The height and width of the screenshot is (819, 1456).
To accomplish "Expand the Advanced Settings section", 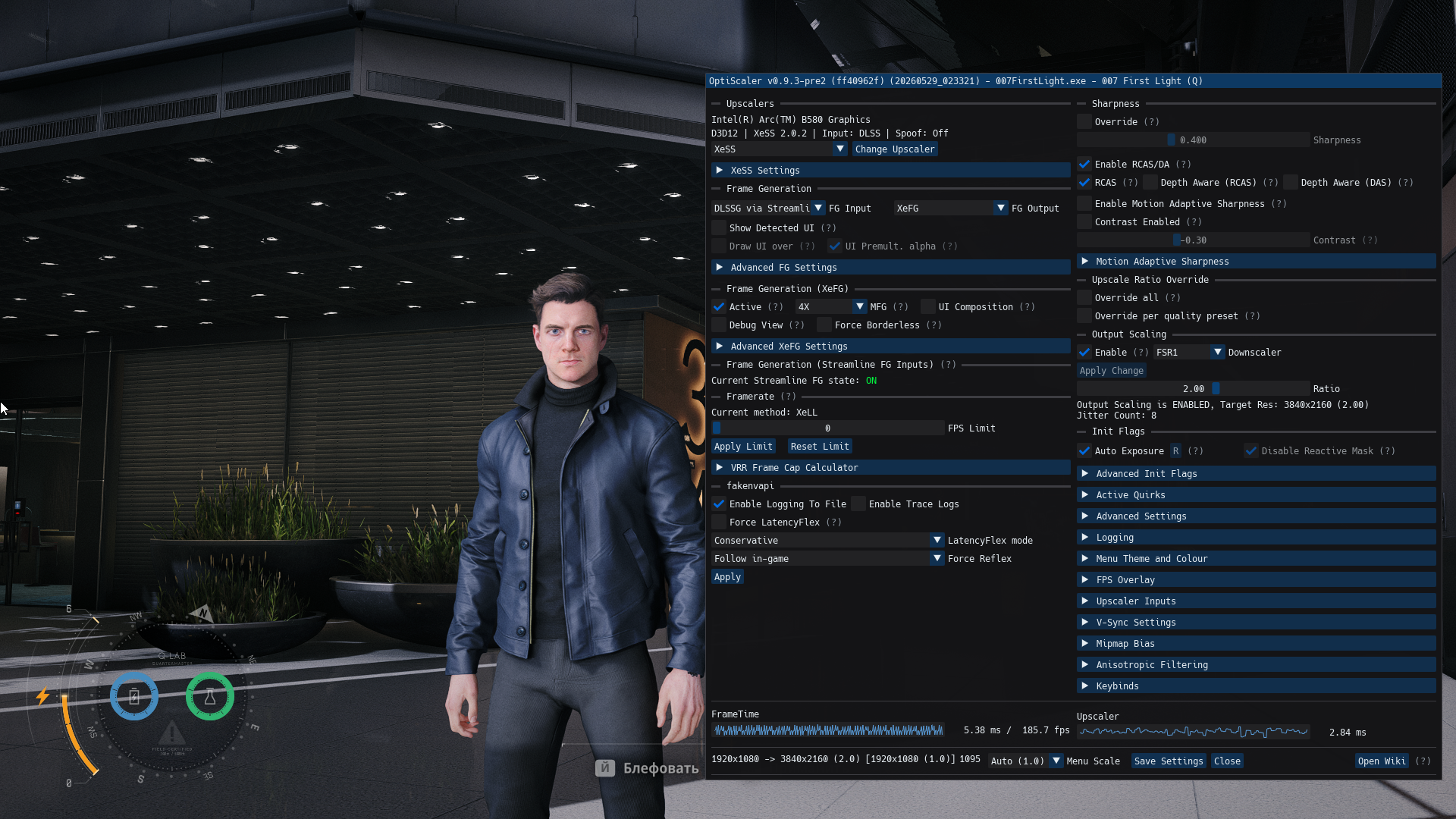I will point(1257,516).
